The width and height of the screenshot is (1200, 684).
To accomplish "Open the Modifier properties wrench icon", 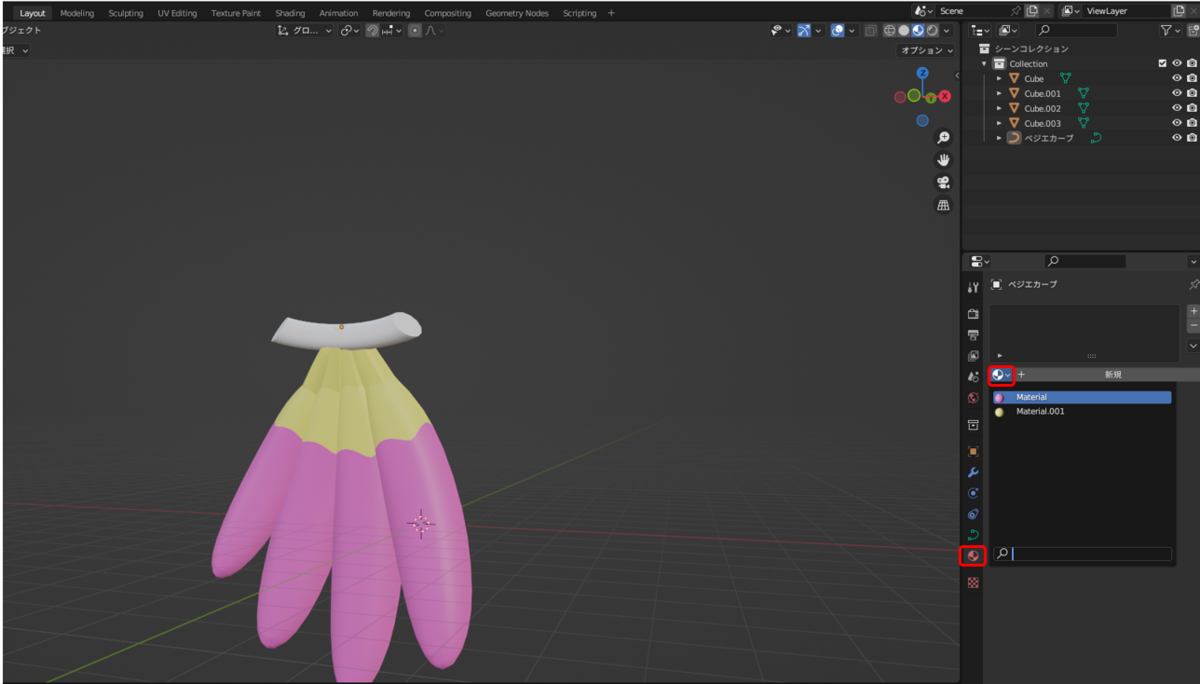I will (x=973, y=472).
